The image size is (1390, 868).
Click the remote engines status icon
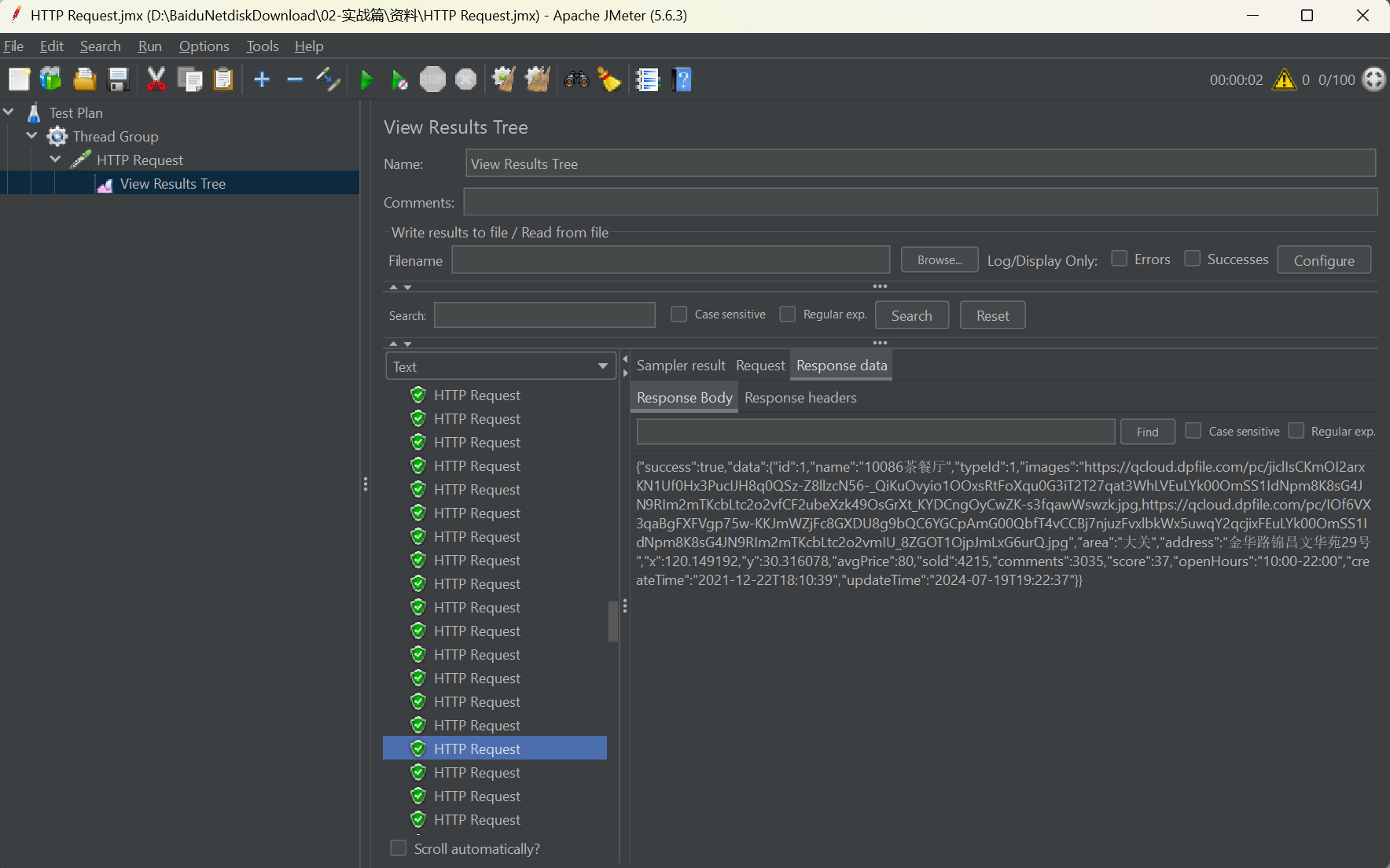(1373, 79)
